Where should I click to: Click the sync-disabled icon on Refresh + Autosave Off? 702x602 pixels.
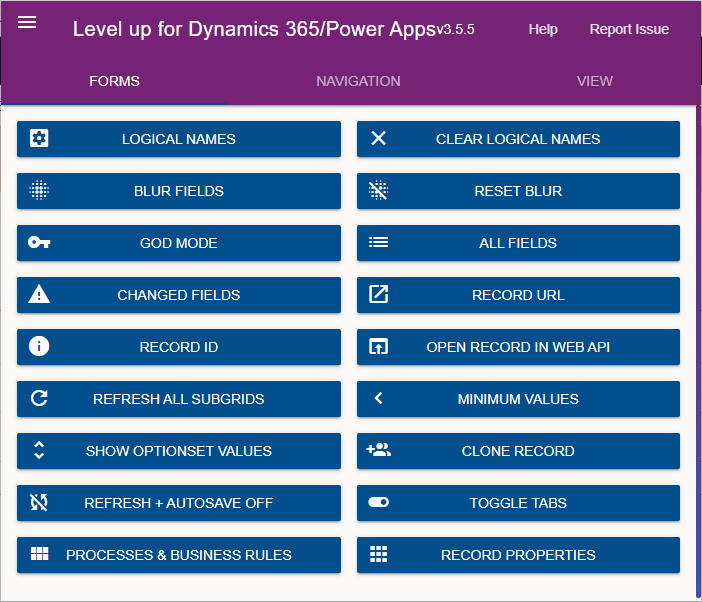click(x=39, y=502)
